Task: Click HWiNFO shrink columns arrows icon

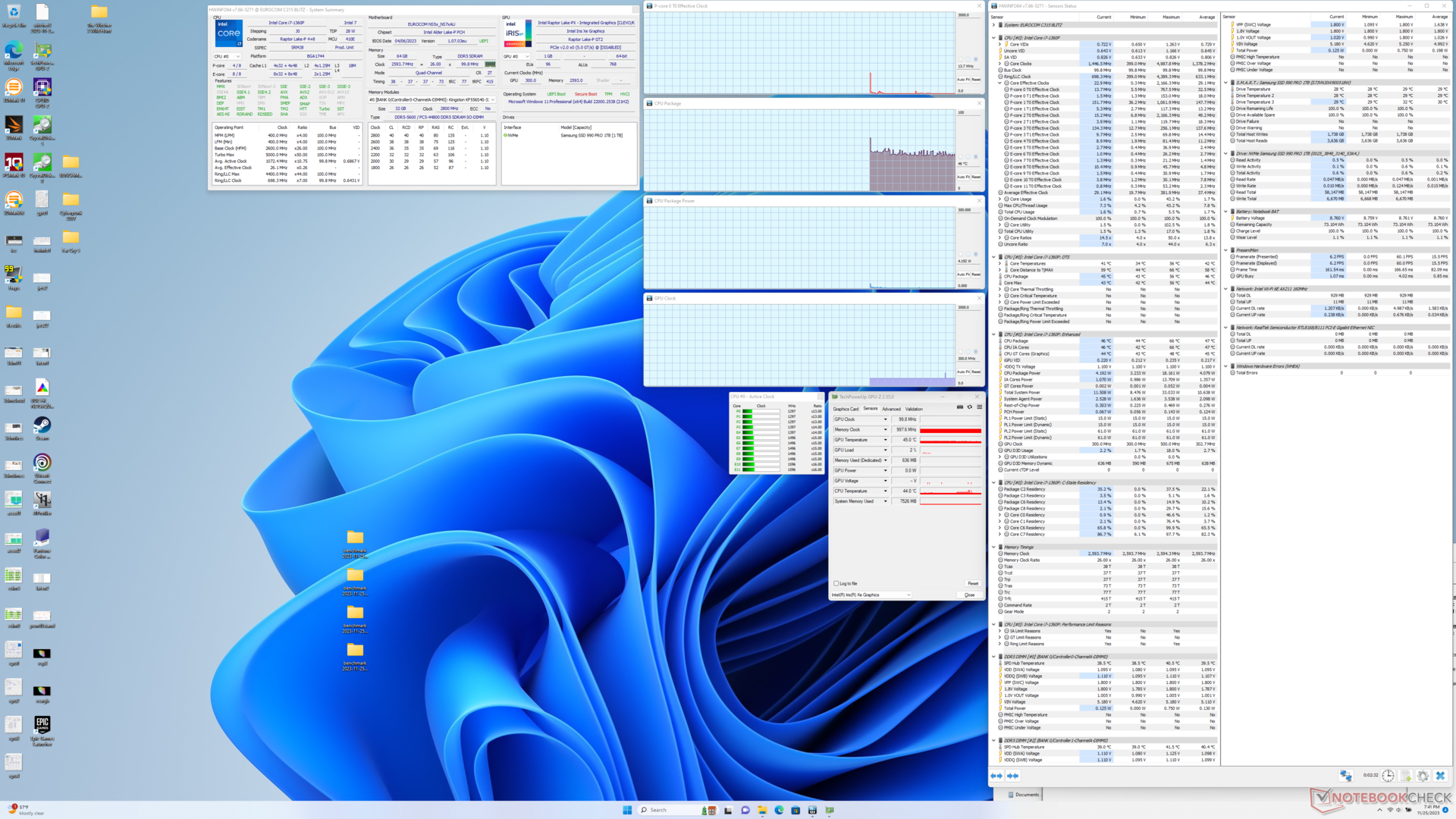Action: coord(1012,776)
